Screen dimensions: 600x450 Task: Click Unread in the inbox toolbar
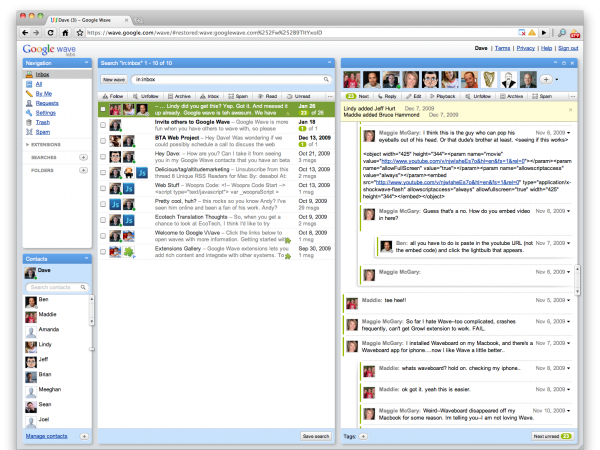click(x=298, y=96)
